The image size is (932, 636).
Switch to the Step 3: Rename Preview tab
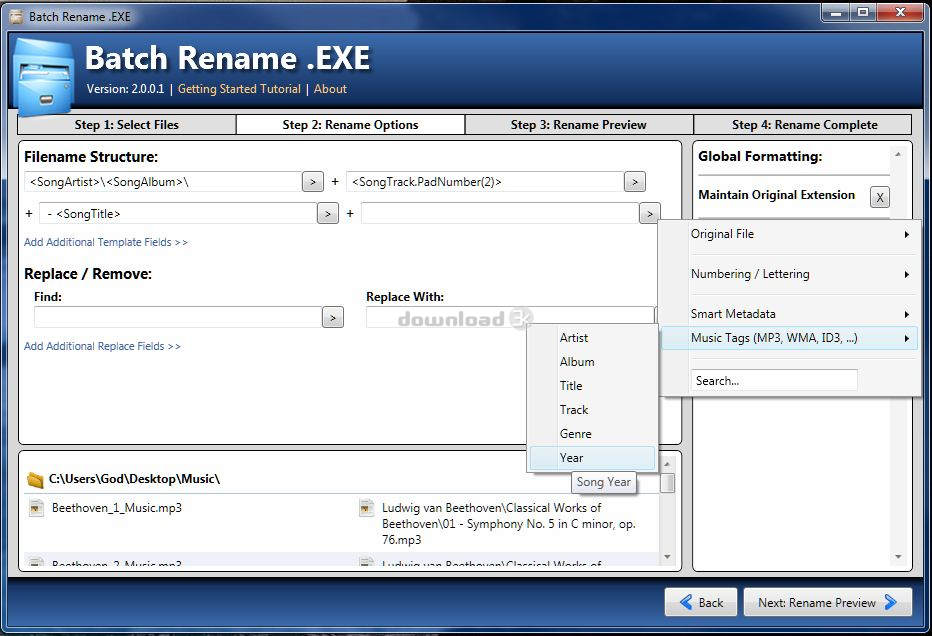(578, 125)
